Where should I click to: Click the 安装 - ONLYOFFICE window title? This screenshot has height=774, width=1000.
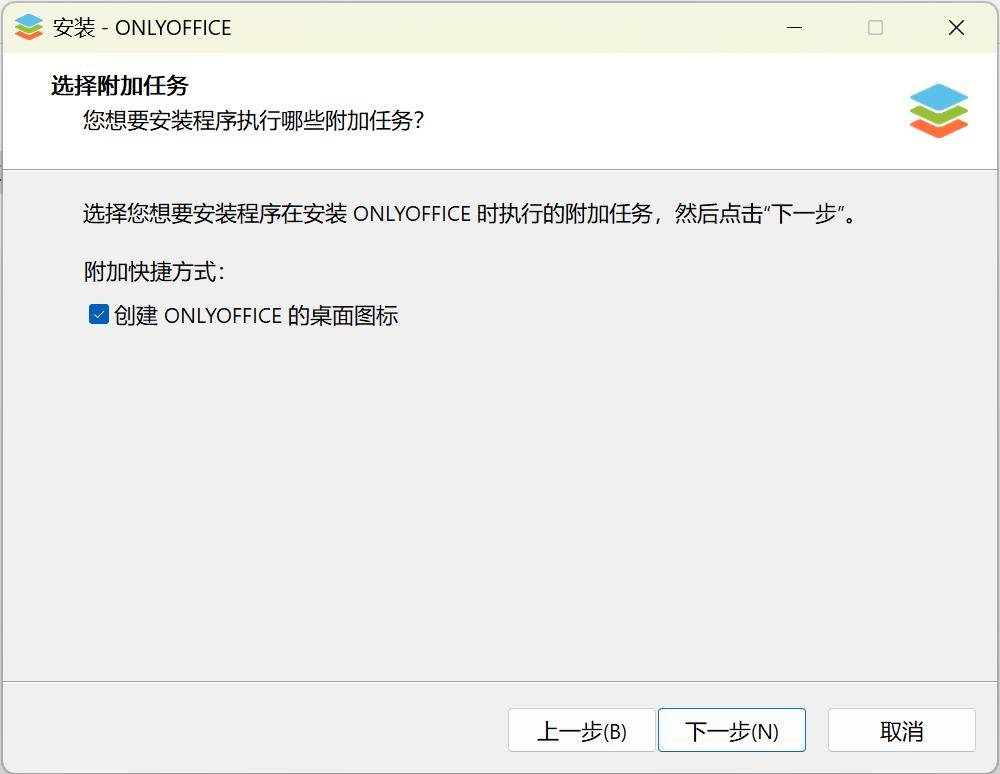pyautogui.click(x=142, y=27)
